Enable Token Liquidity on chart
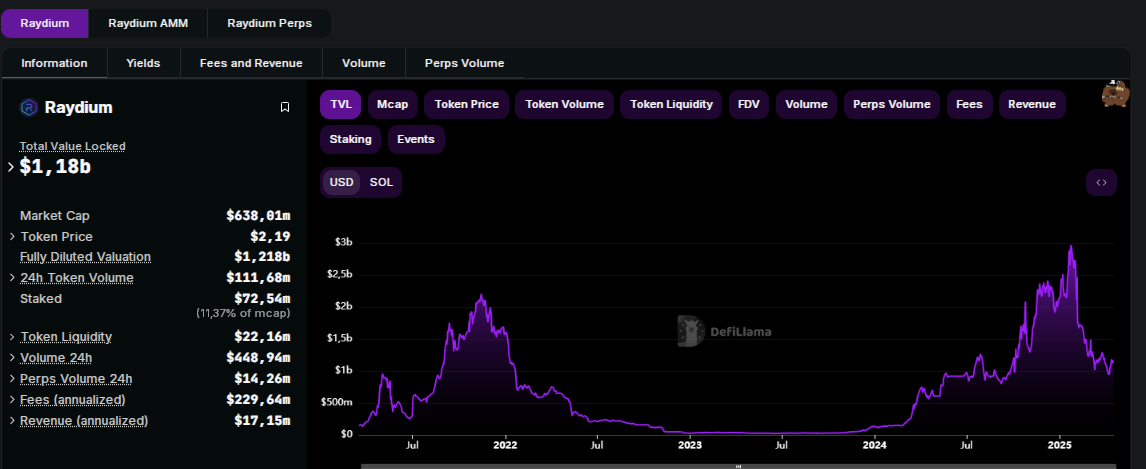This screenshot has height=469, width=1146. click(671, 104)
